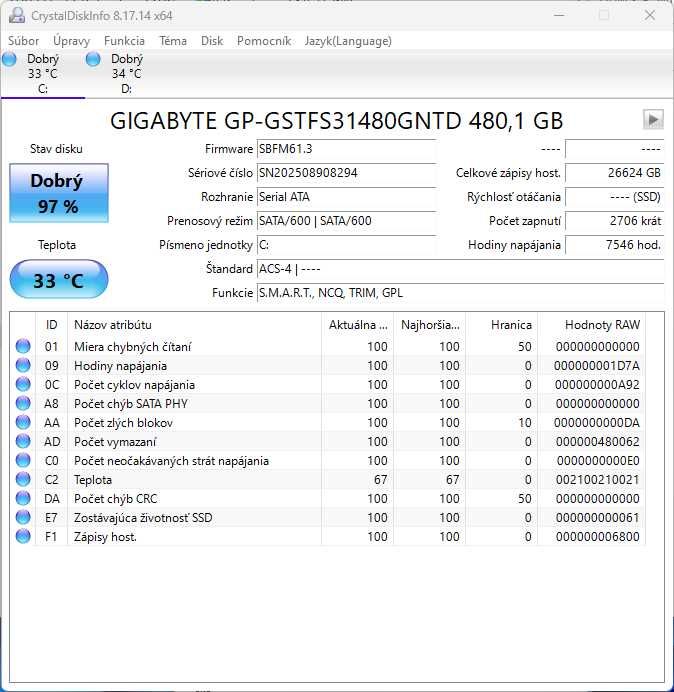Click the Rozhranie field Serial ATA

pos(346,197)
